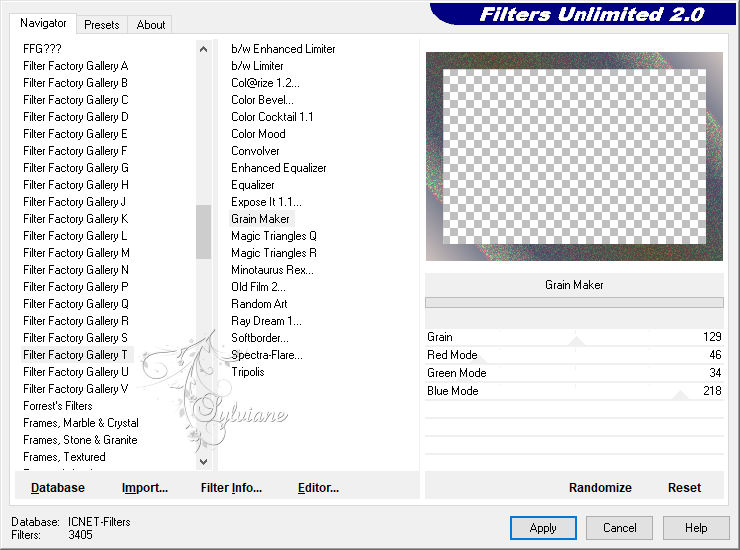Choose the Color Mood filter
740x550 pixels.
click(x=258, y=134)
